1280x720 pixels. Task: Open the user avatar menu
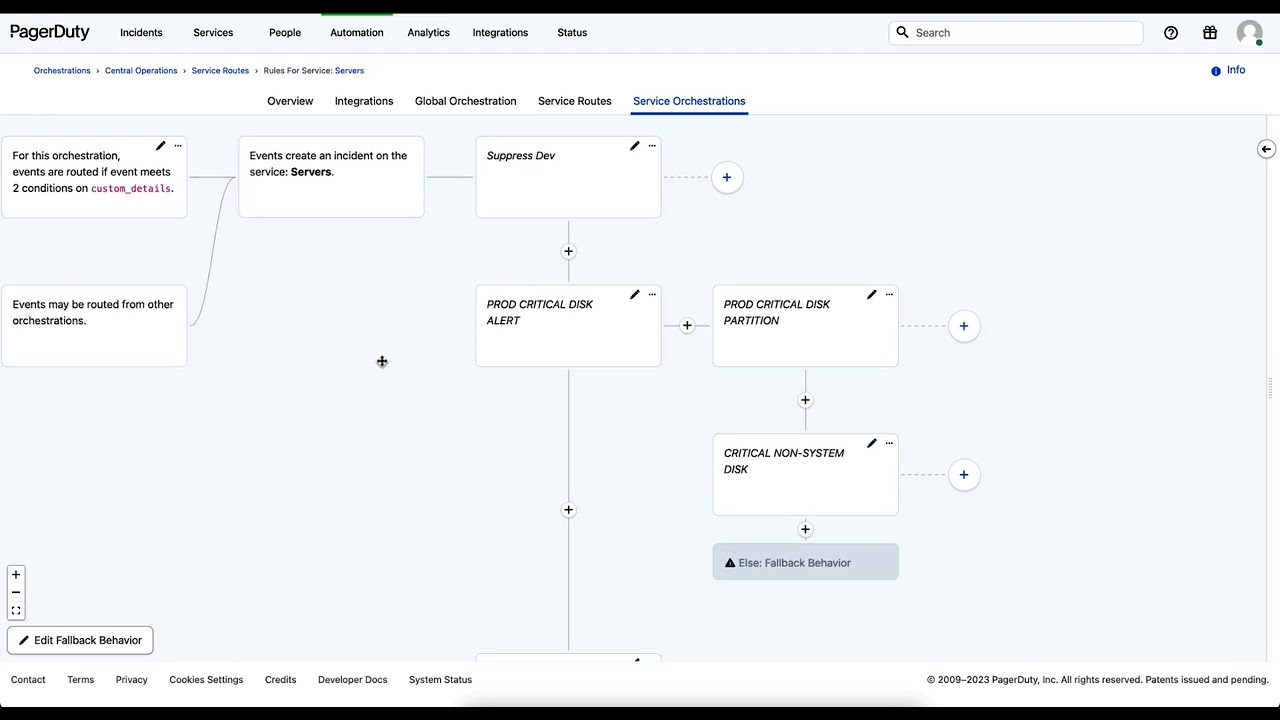(x=1249, y=33)
